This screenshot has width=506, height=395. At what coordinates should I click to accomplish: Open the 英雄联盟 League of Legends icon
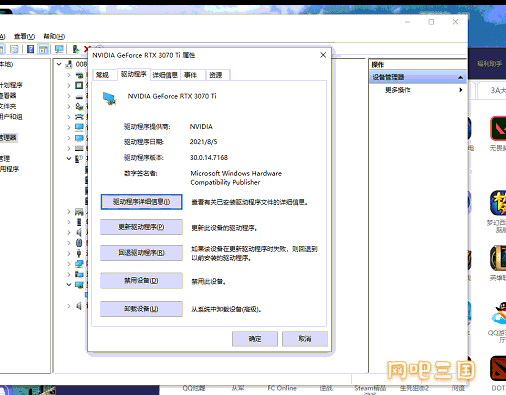coord(498,258)
